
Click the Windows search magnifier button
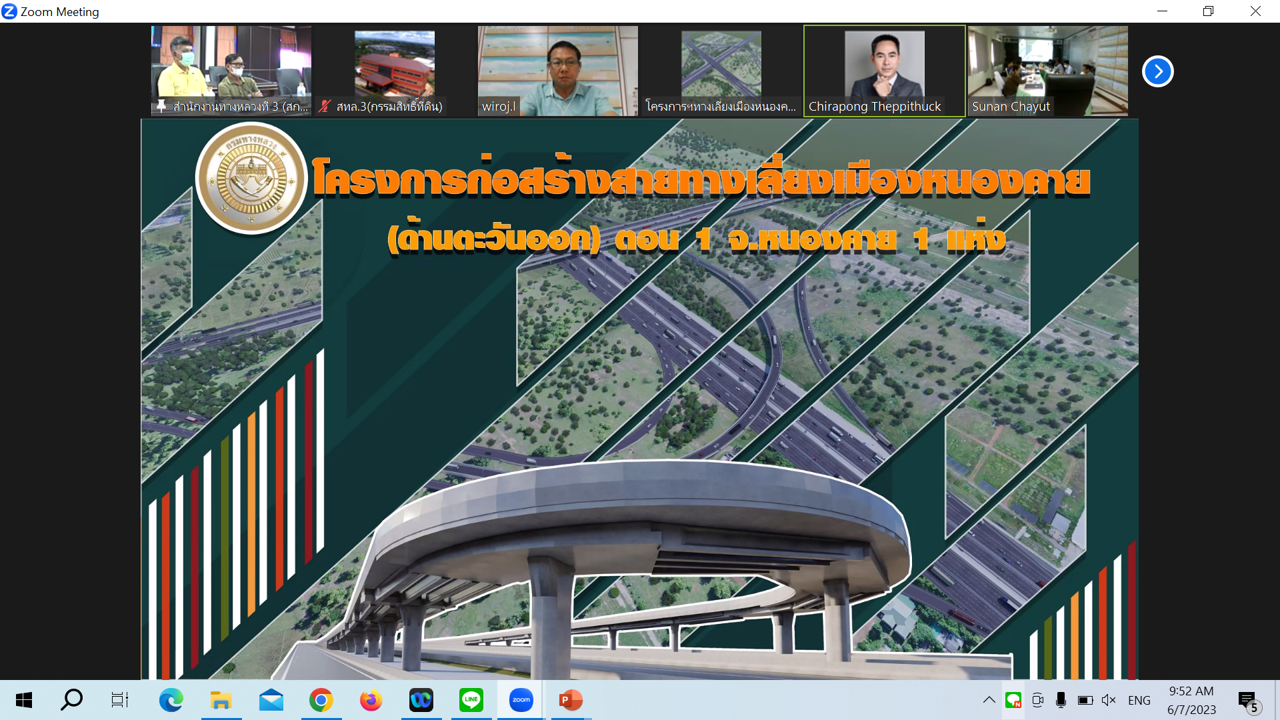click(x=72, y=700)
